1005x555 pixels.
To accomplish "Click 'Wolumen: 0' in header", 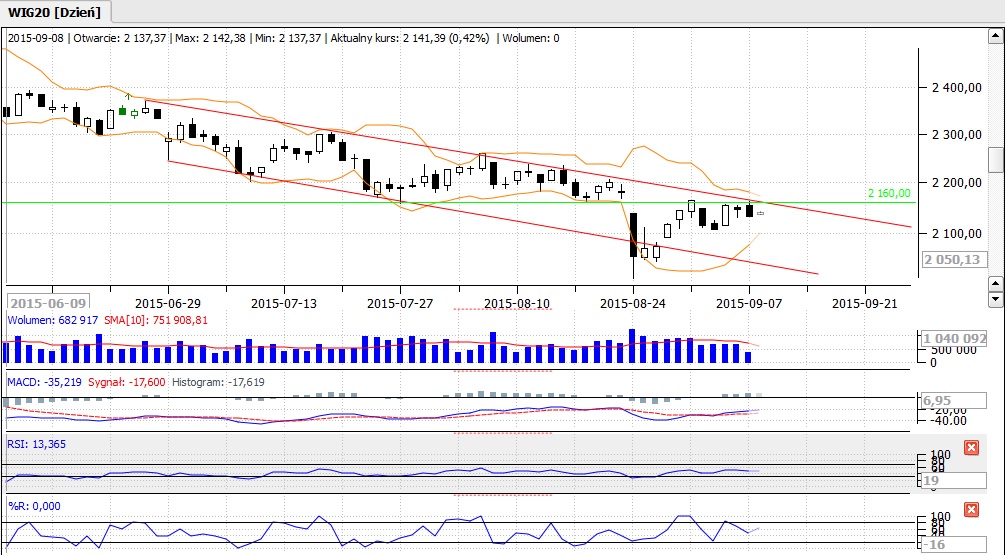I will coord(531,38).
